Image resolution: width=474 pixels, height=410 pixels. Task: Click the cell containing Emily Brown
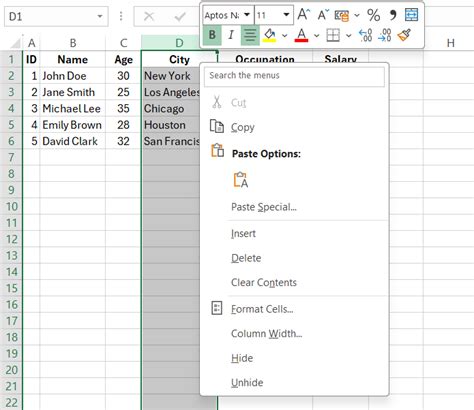point(73,125)
